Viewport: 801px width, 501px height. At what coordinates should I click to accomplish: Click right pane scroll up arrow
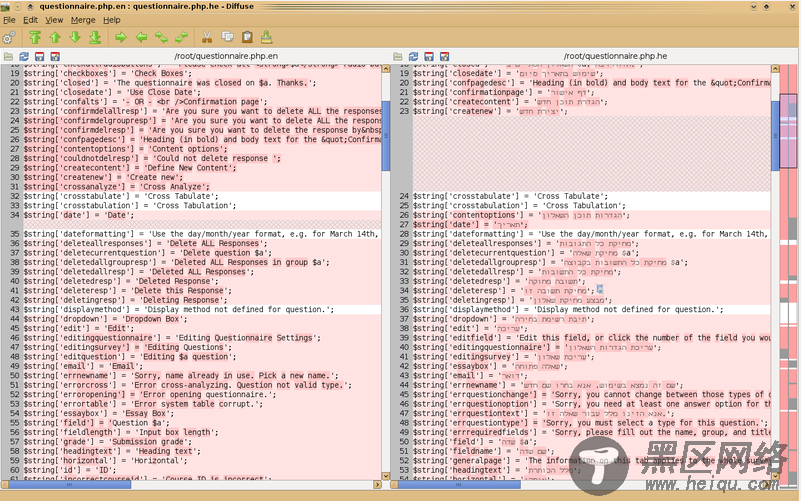pos(775,68)
